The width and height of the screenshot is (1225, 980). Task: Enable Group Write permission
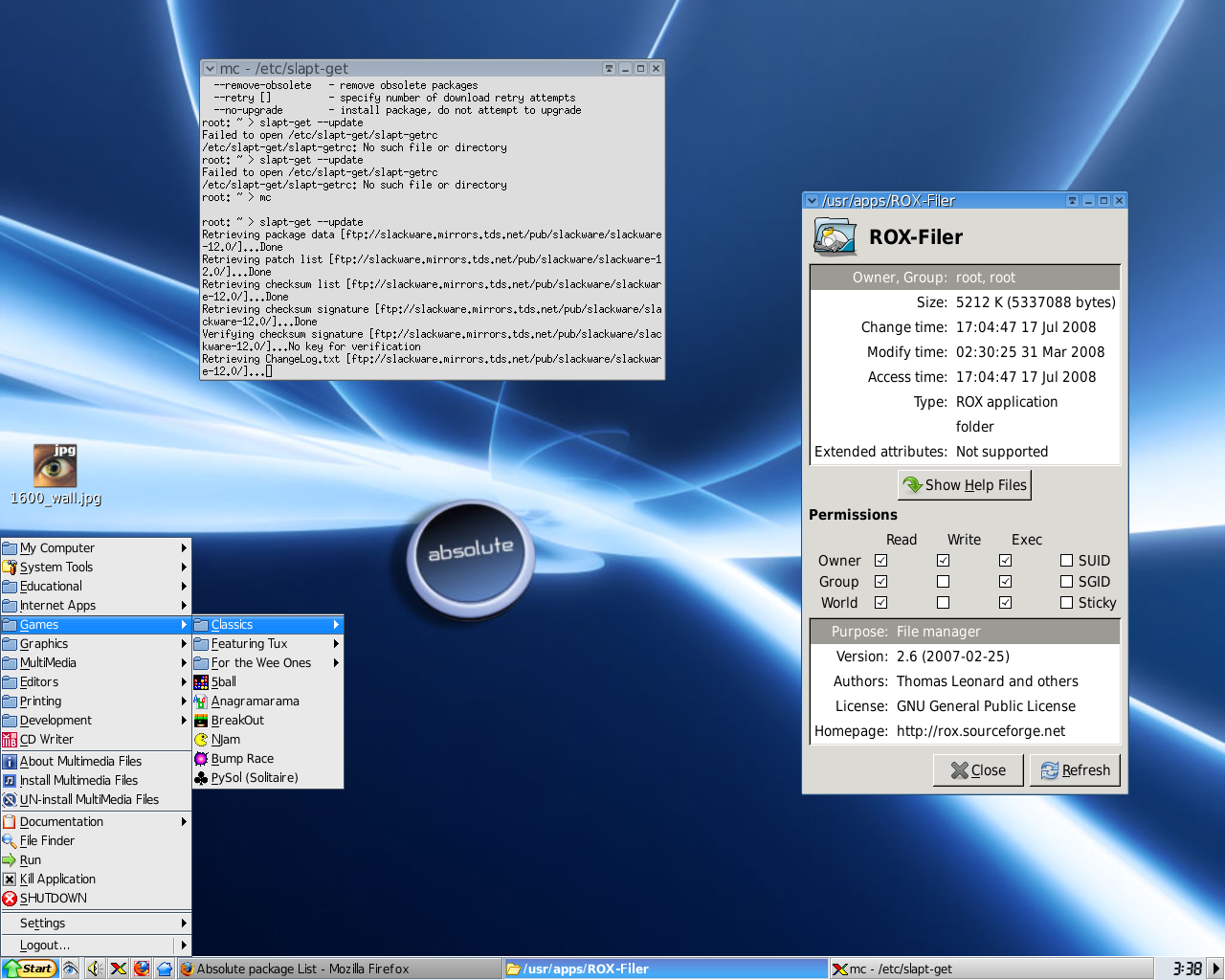pos(943,582)
